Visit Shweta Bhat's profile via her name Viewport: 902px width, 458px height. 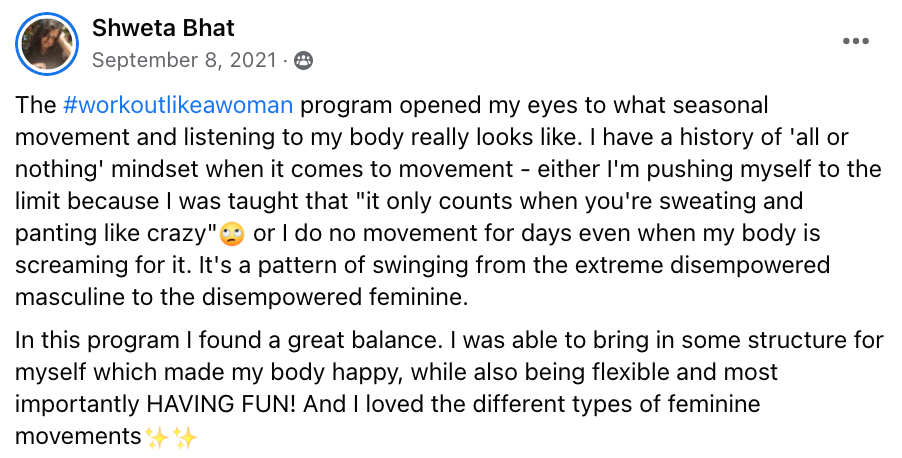tap(163, 29)
